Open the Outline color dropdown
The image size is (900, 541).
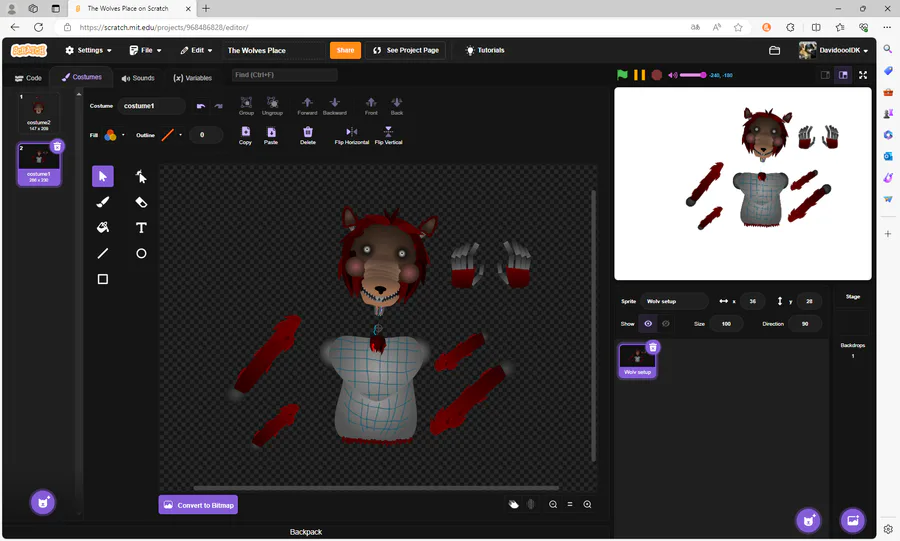coord(171,135)
